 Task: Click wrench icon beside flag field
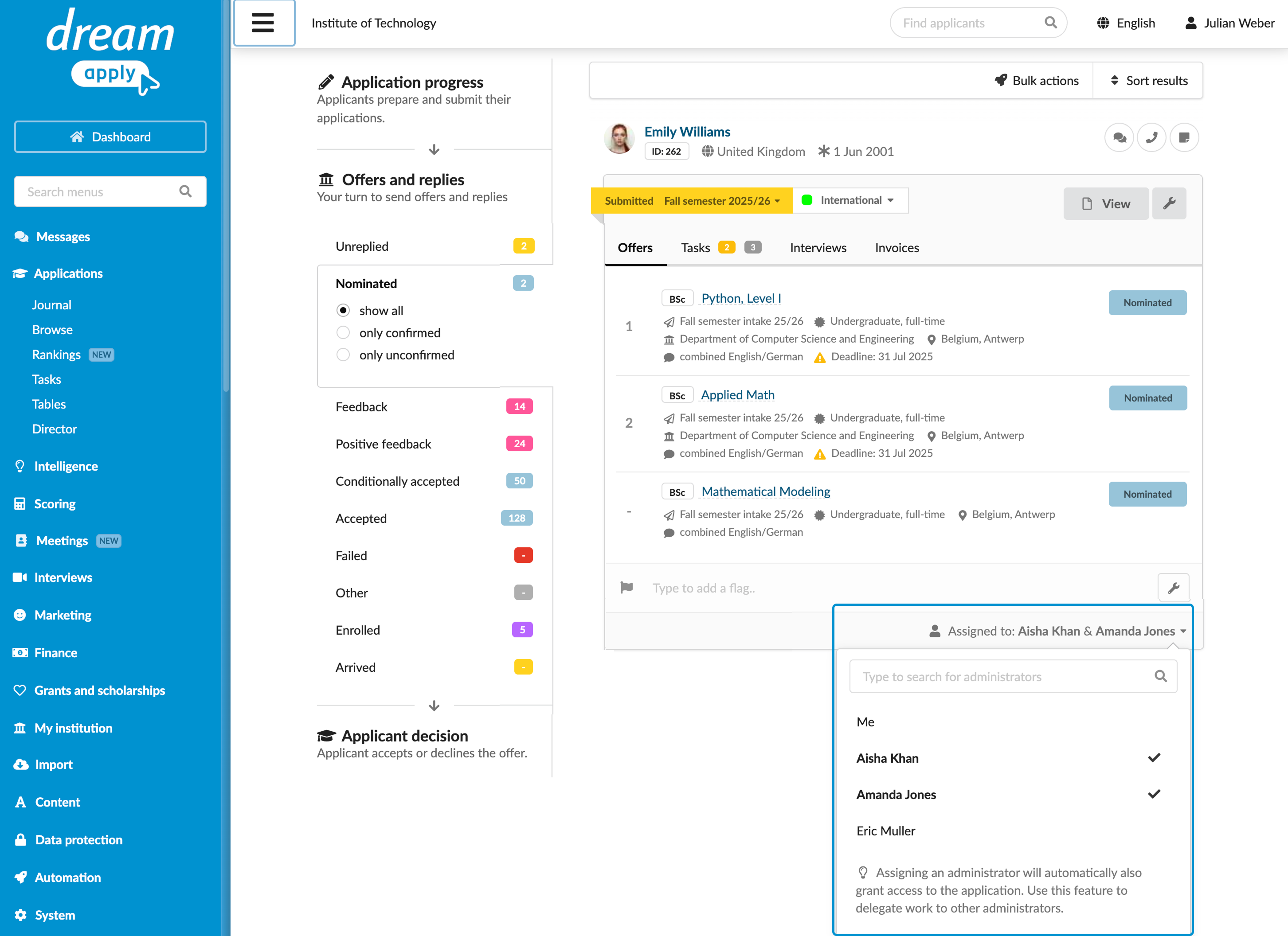[x=1173, y=588]
